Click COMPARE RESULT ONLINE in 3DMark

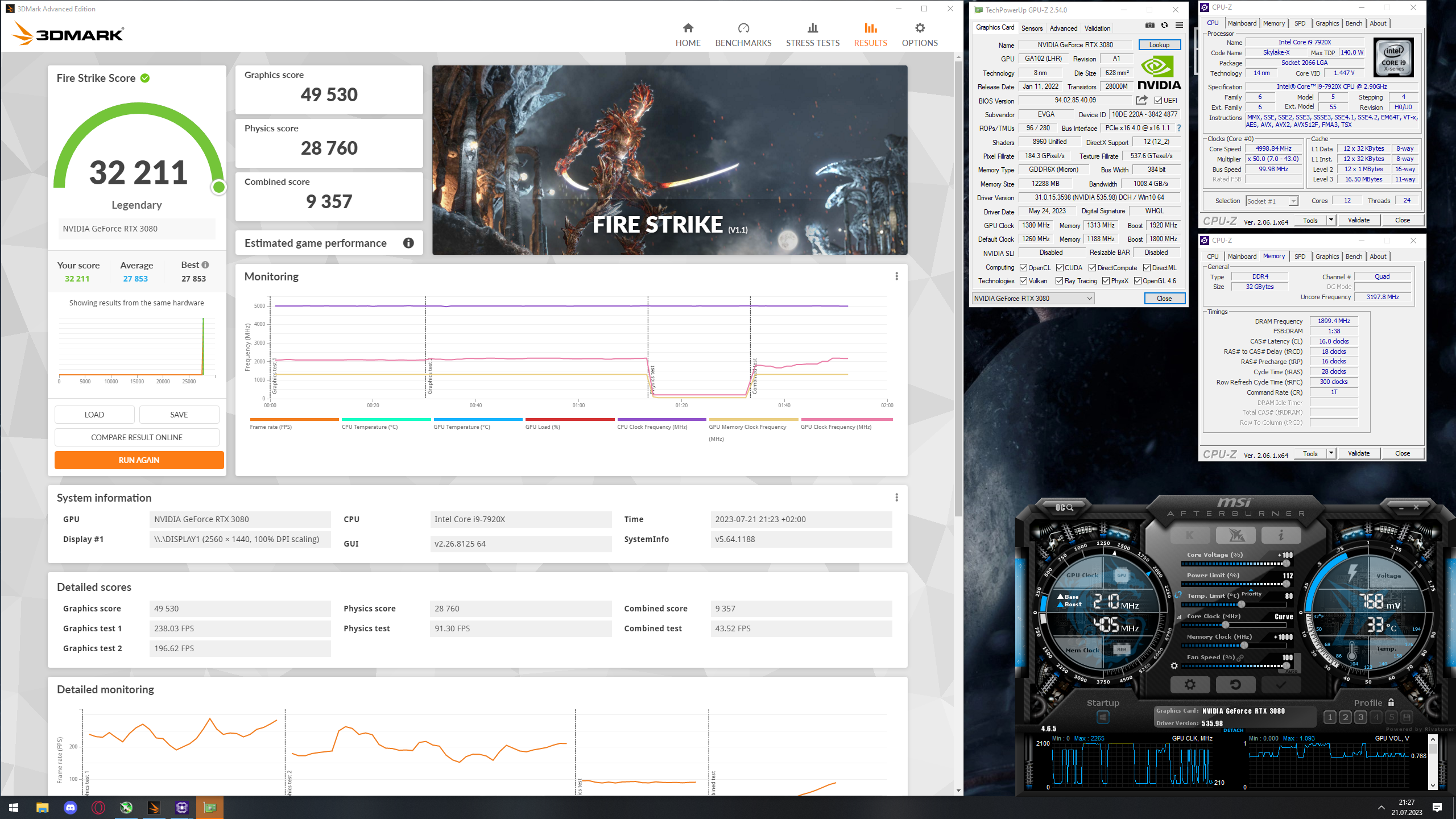click(x=136, y=437)
